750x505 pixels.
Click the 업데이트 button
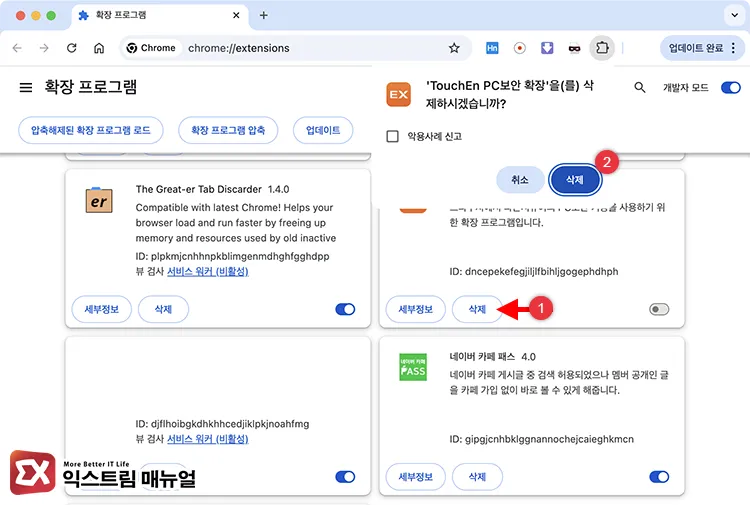click(323, 130)
